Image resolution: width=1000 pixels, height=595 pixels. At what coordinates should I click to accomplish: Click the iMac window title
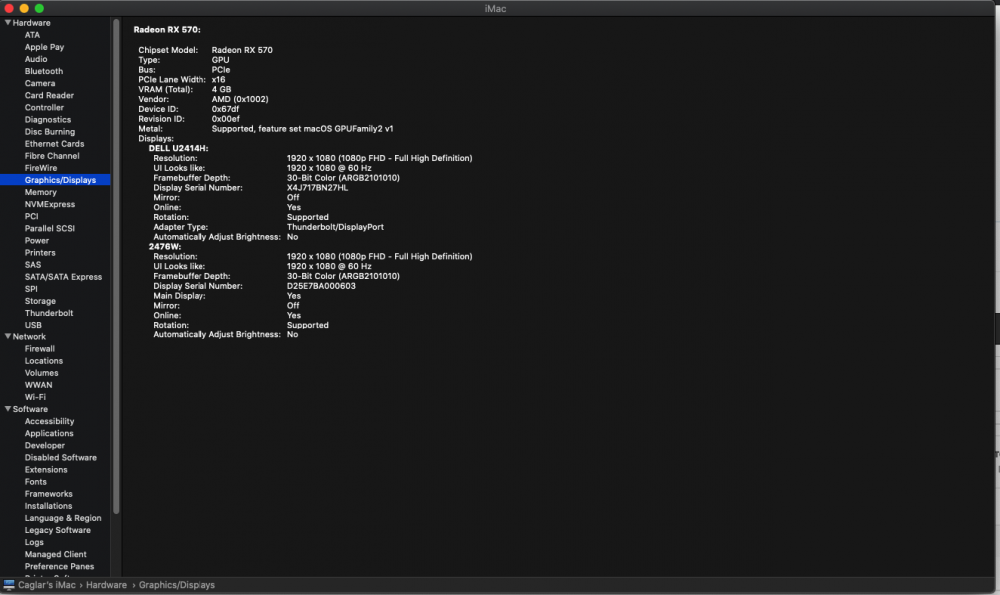tap(495, 8)
